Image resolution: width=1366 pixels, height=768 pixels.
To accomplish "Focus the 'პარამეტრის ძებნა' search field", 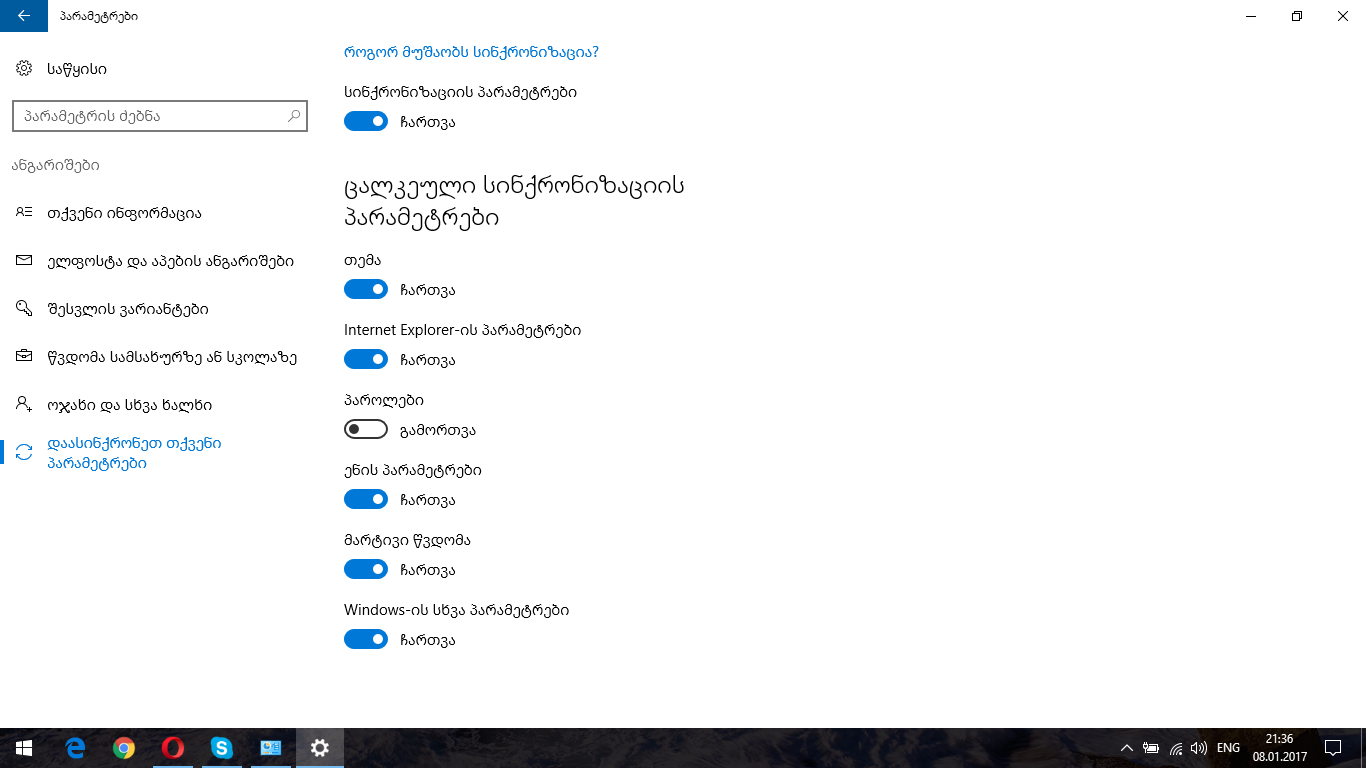I will tap(160, 116).
